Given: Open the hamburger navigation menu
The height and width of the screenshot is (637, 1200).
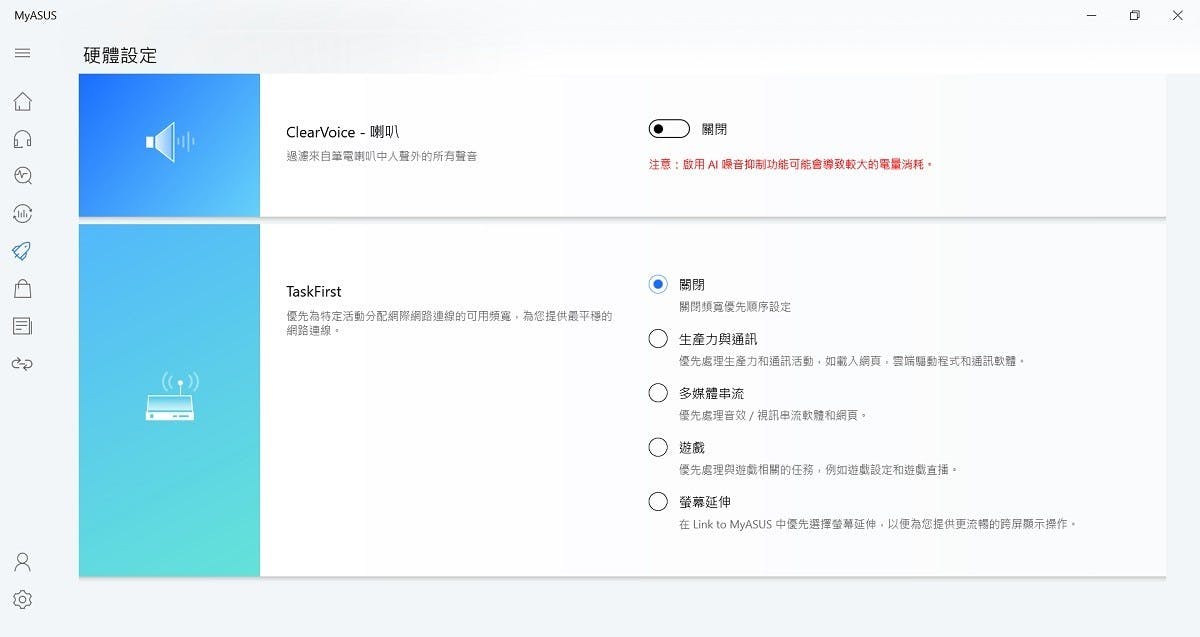Looking at the screenshot, I should click(22, 53).
